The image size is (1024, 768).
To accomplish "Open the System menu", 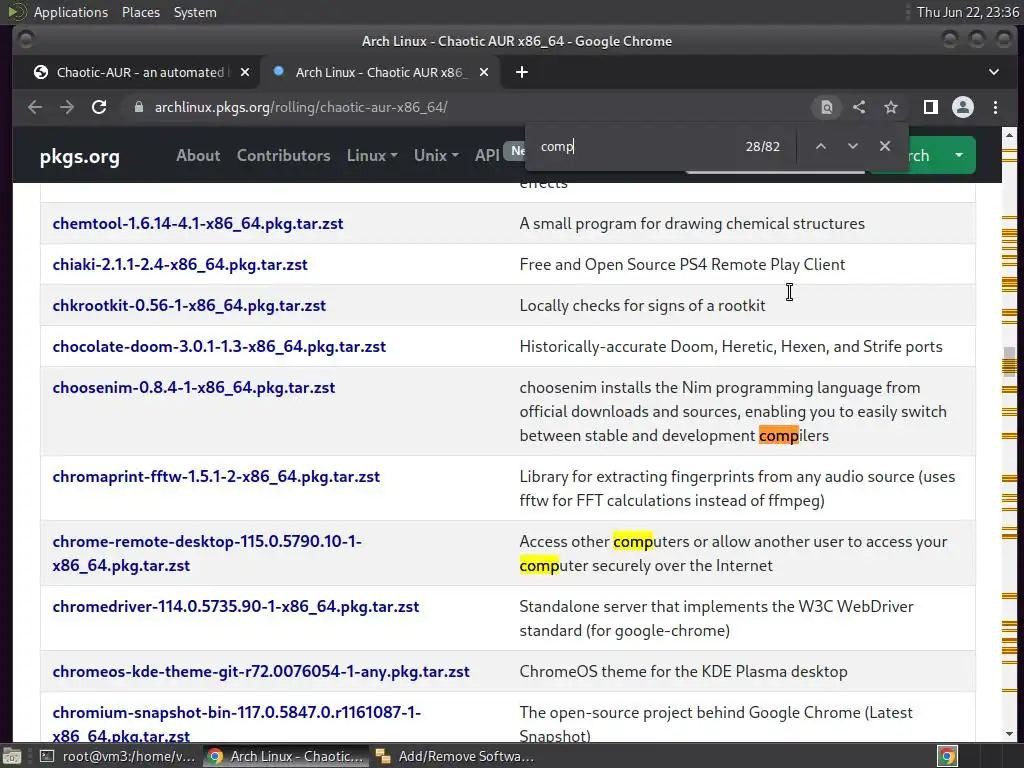I will click(195, 12).
